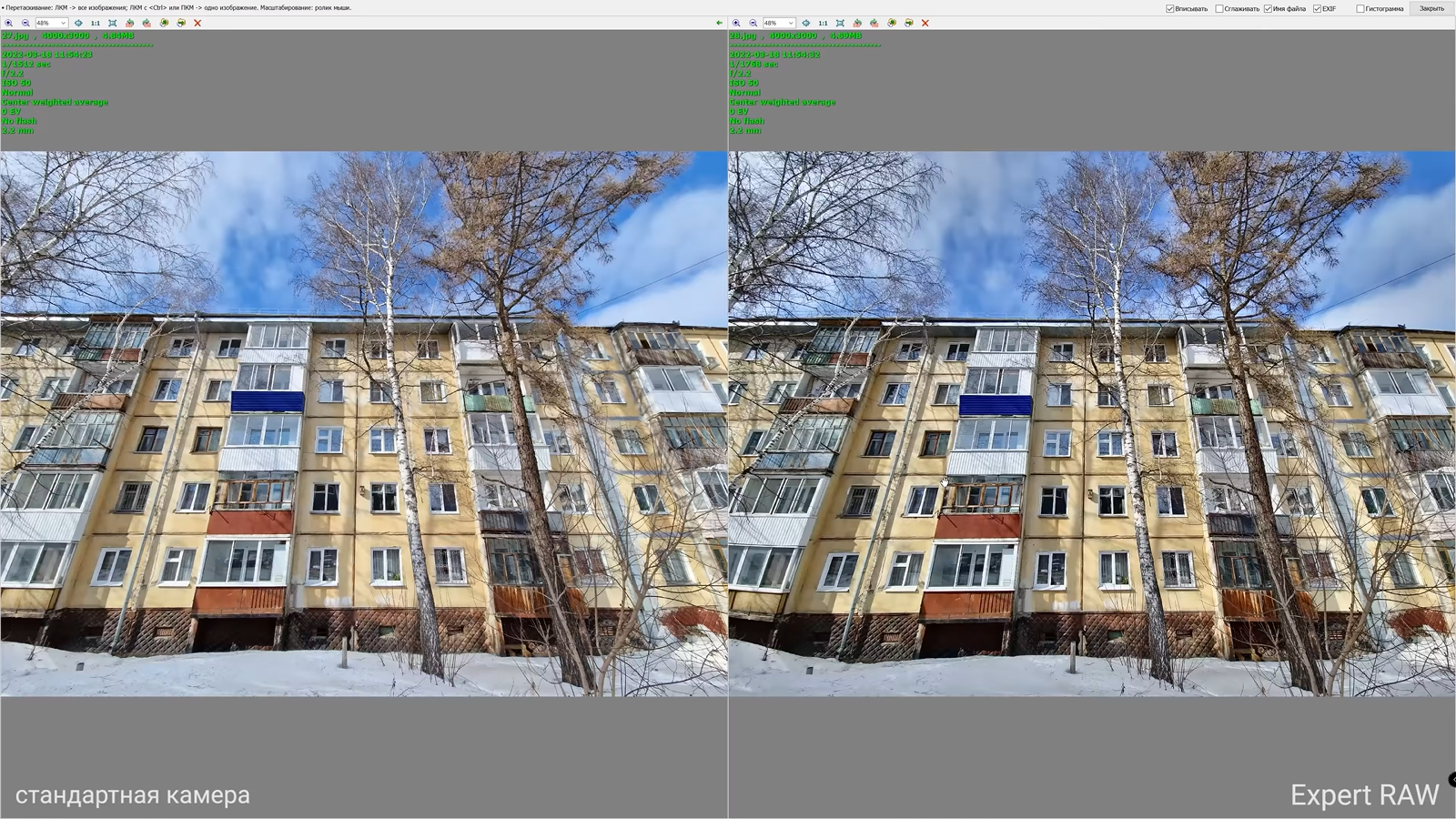Open previous image in left panel
This screenshot has height=819, width=1456.
click(164, 23)
